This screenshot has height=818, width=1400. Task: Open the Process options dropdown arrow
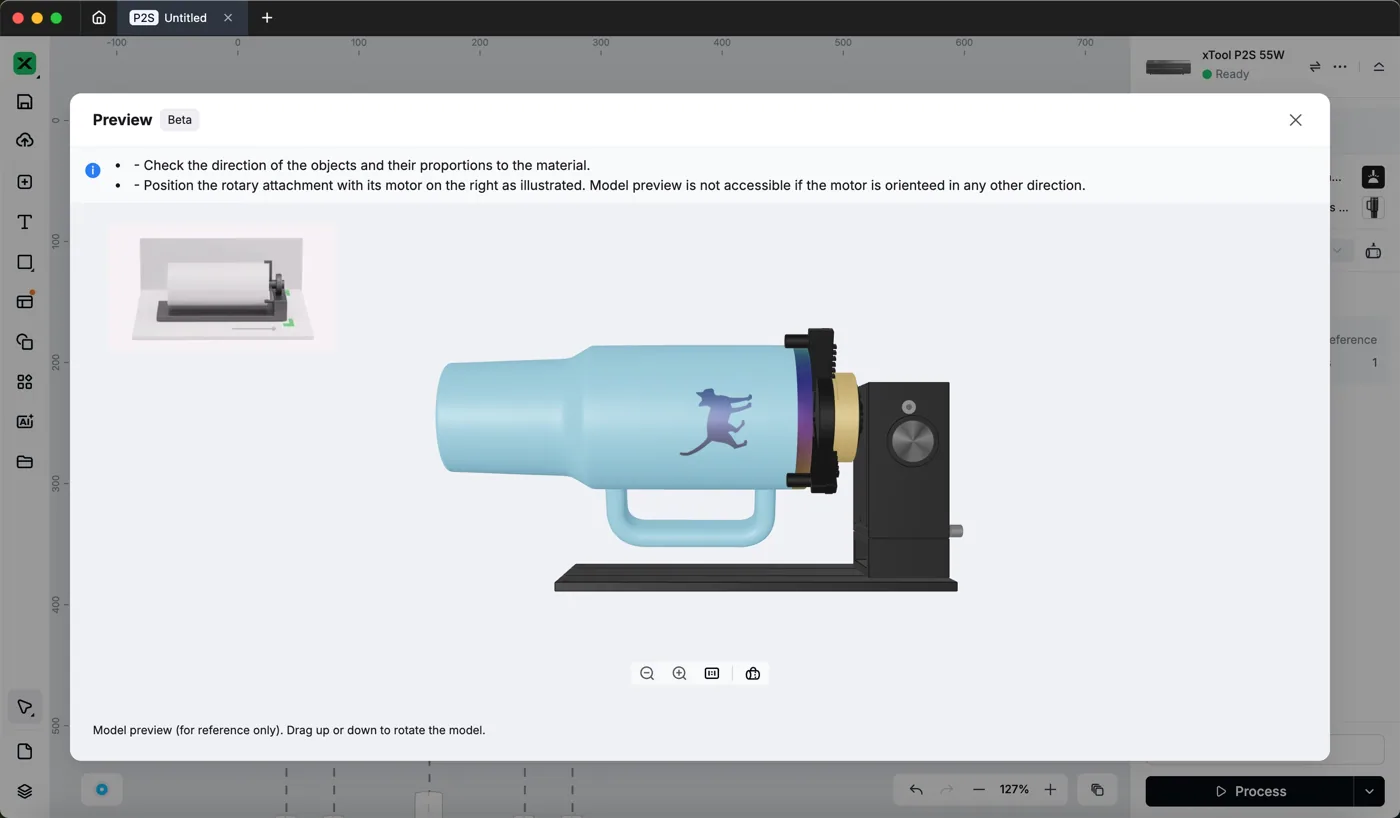tap(1369, 791)
